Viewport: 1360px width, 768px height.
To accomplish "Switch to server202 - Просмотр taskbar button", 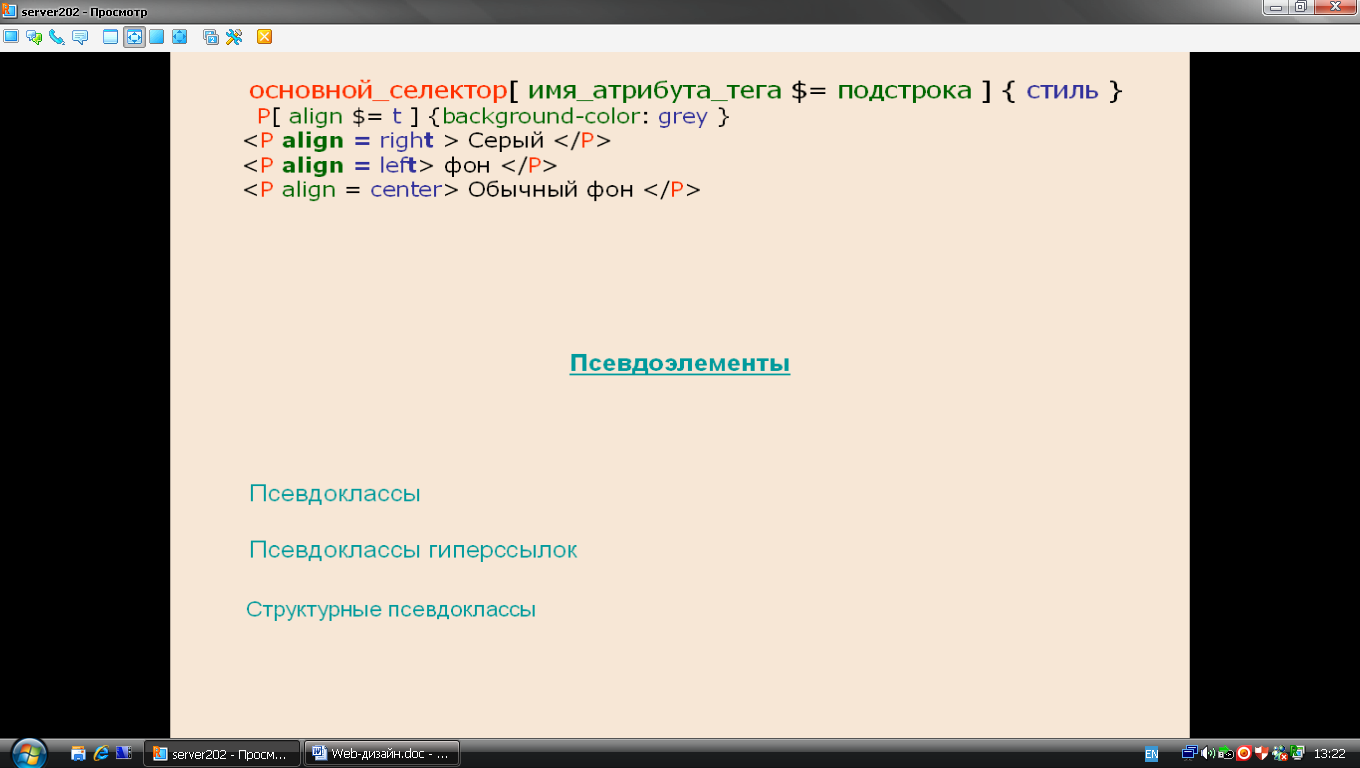I will (223, 754).
